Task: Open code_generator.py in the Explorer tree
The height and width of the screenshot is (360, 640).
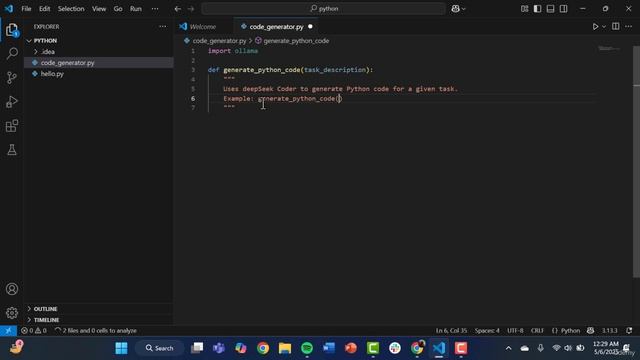Action: pos(67,63)
